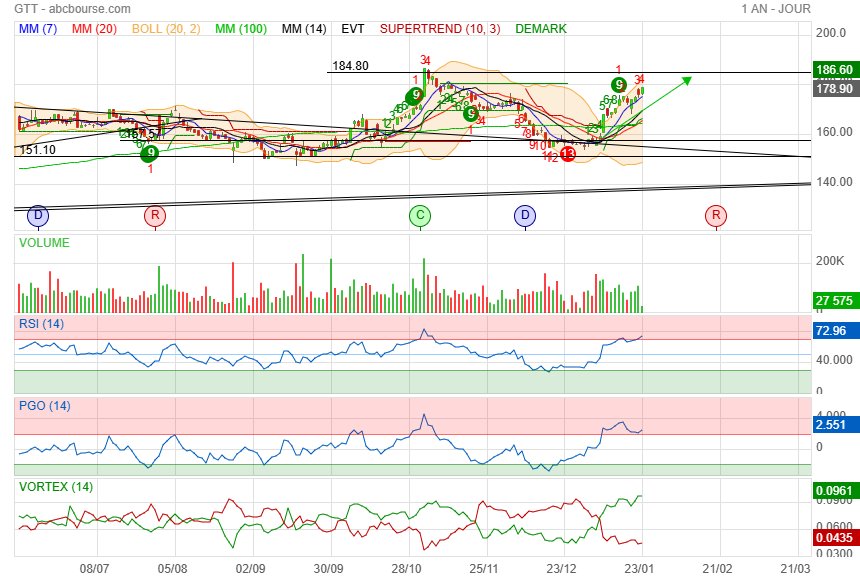Expand the VORTEX (14) indicator label
The image size is (860, 579).
coord(55,487)
